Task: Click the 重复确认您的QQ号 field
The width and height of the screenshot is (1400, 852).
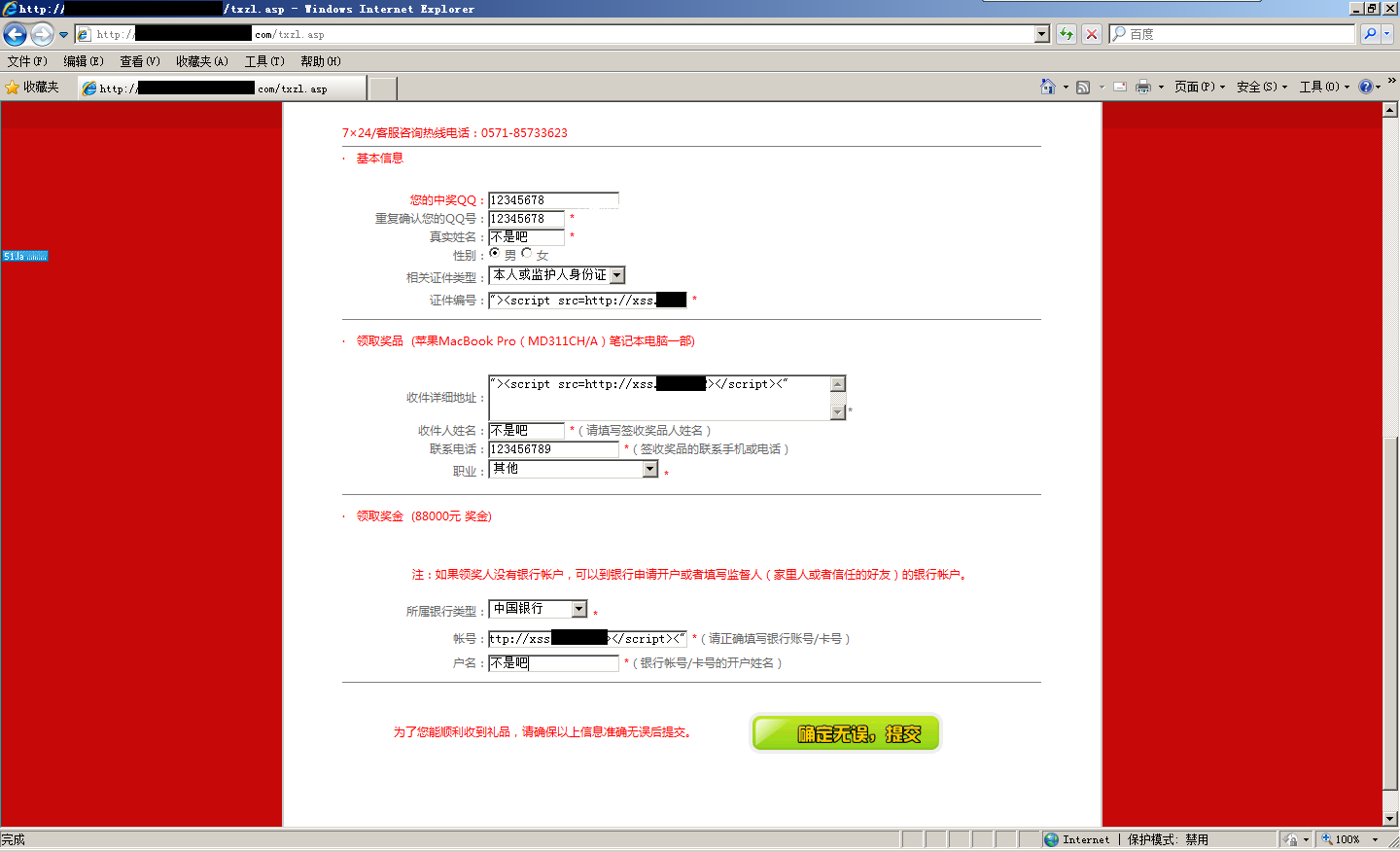Action: point(526,219)
